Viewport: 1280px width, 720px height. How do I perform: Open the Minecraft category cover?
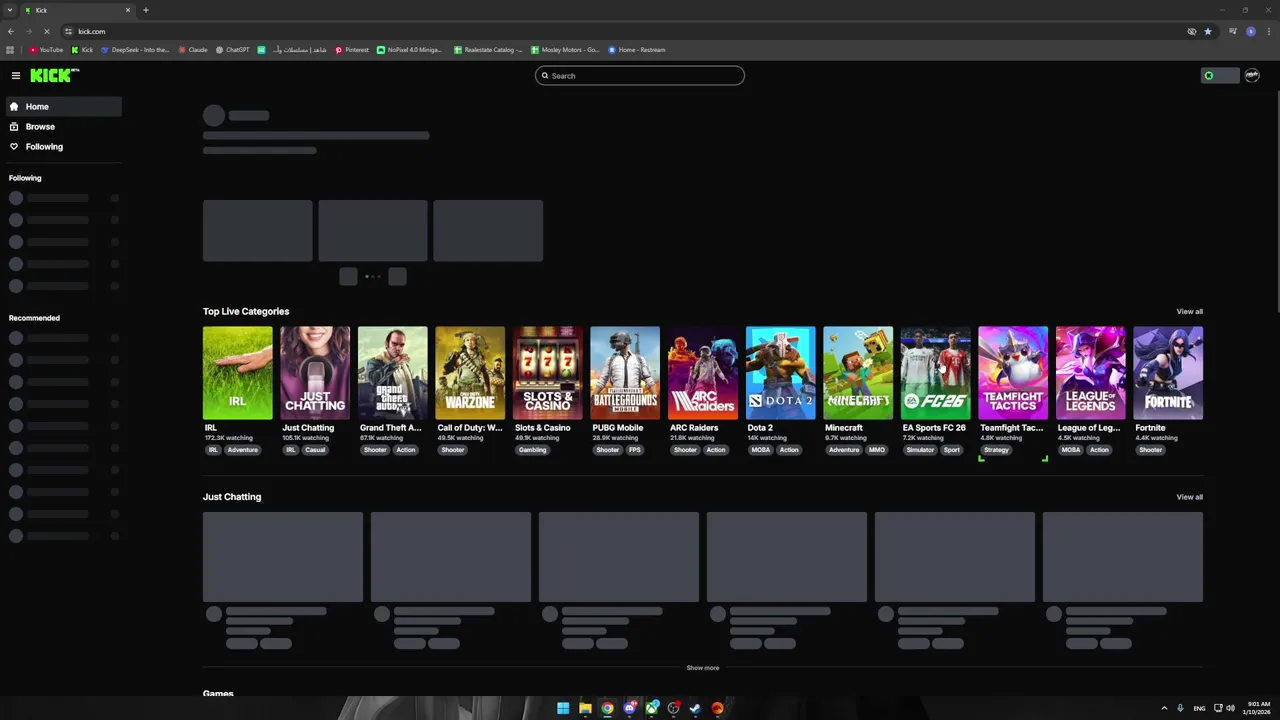pyautogui.click(x=858, y=373)
